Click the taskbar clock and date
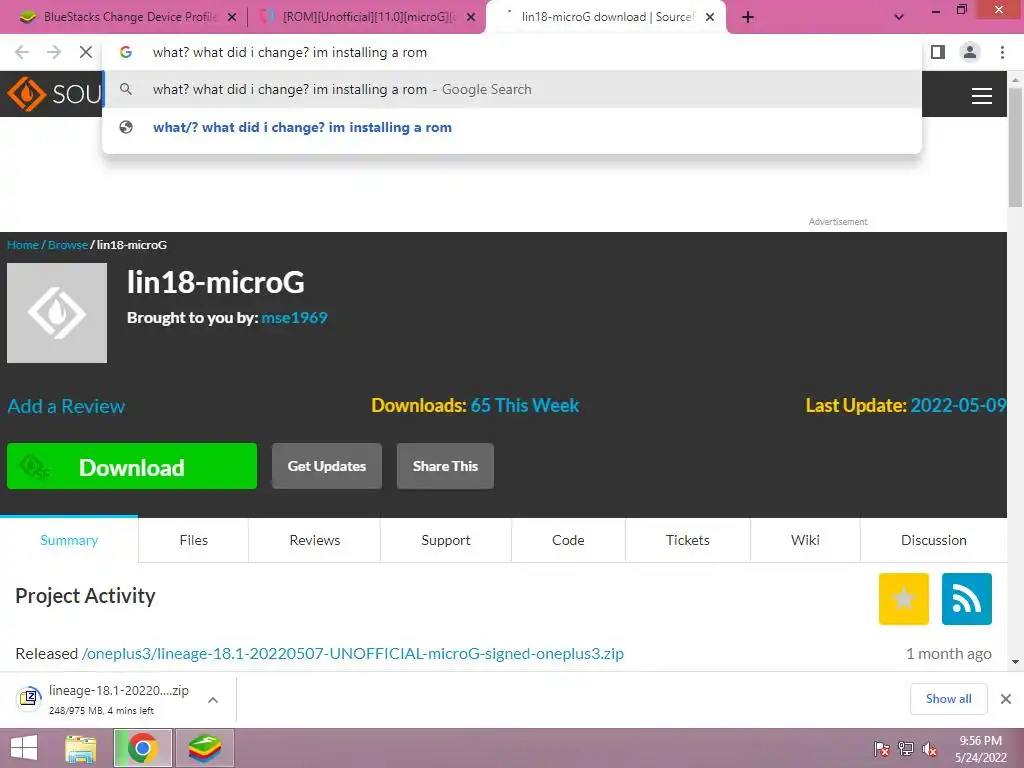This screenshot has width=1024, height=768. [980, 749]
